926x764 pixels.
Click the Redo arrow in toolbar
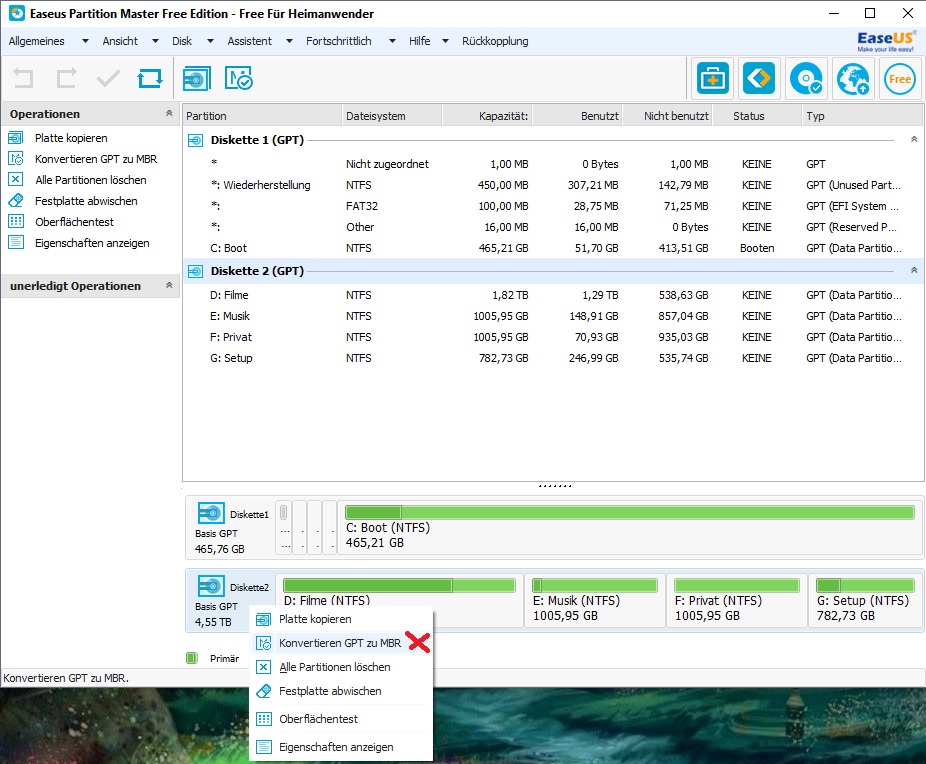(66, 78)
